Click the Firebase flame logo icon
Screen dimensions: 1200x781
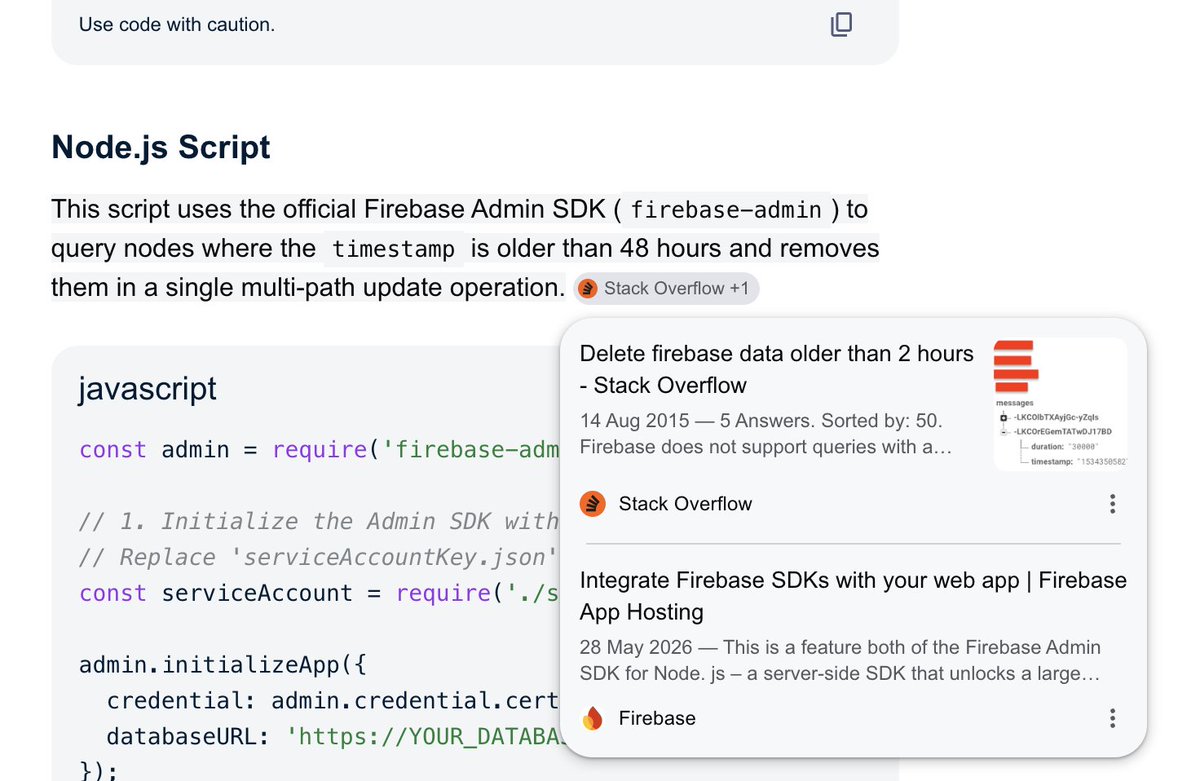point(593,718)
